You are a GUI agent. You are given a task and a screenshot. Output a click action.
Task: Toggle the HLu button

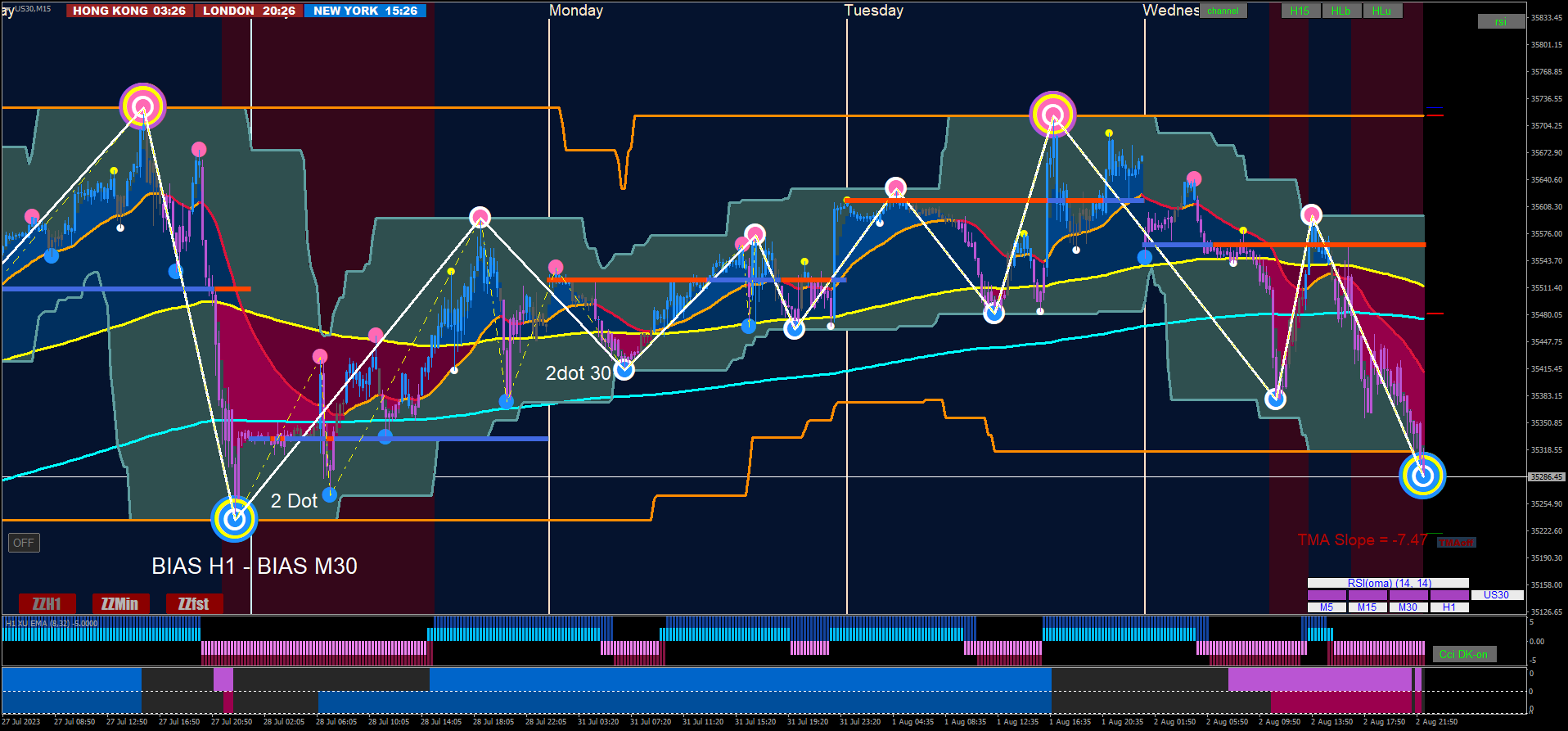click(1382, 11)
